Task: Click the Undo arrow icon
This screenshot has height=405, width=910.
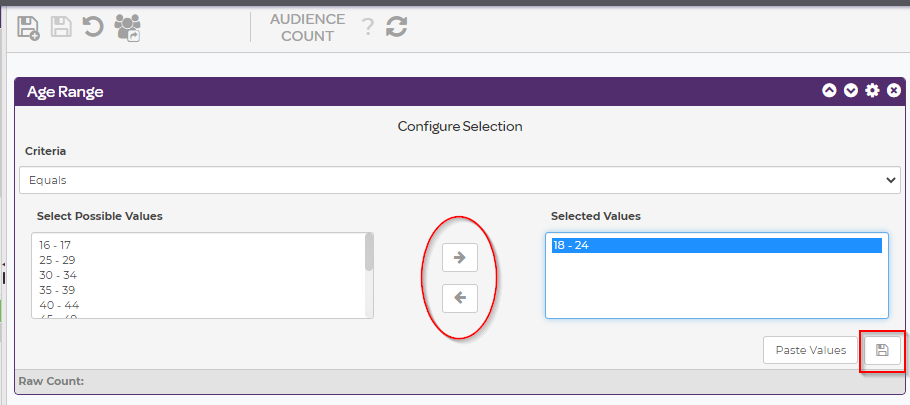Action: [93, 27]
